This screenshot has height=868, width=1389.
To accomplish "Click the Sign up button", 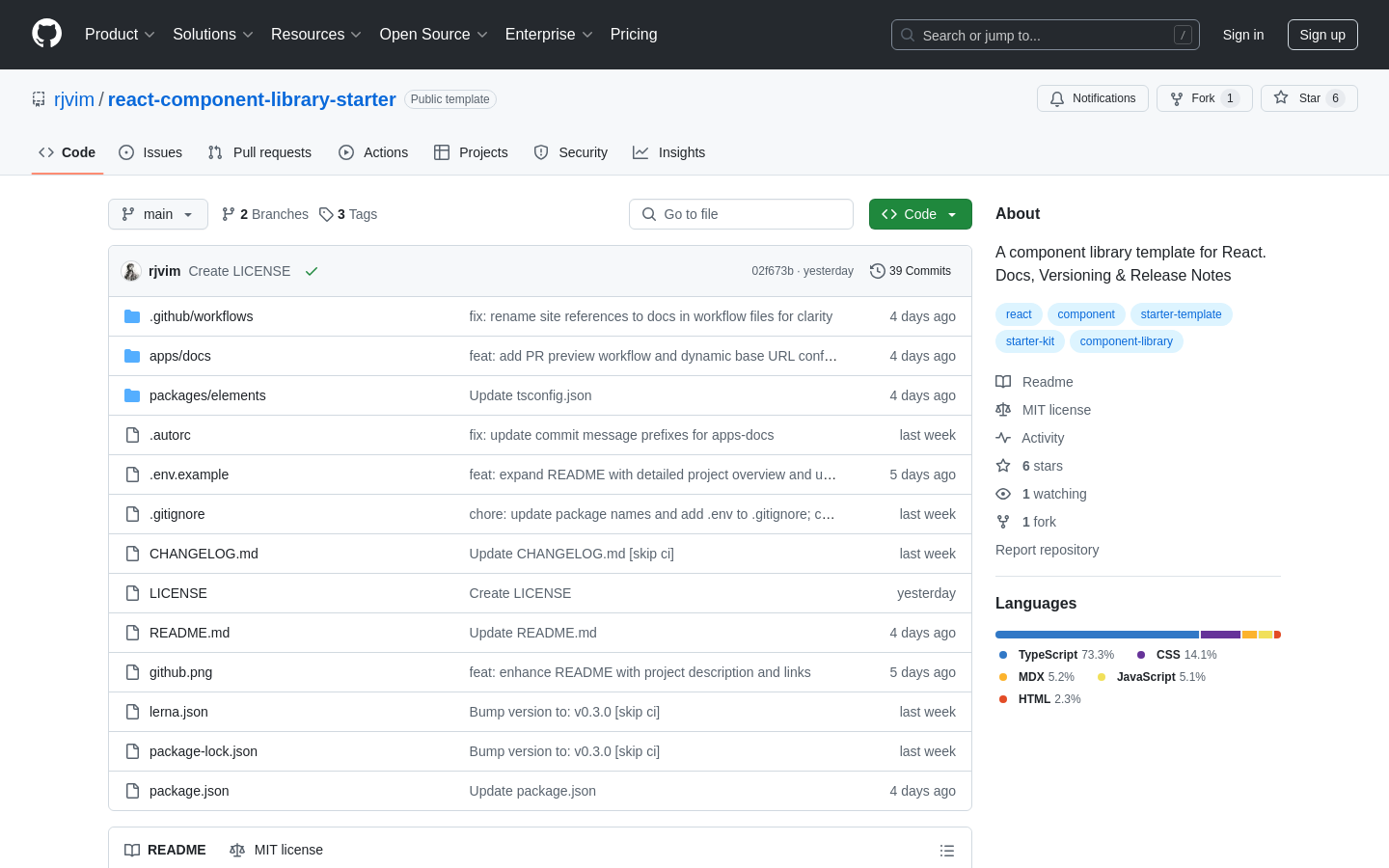I will pyautogui.click(x=1322, y=35).
